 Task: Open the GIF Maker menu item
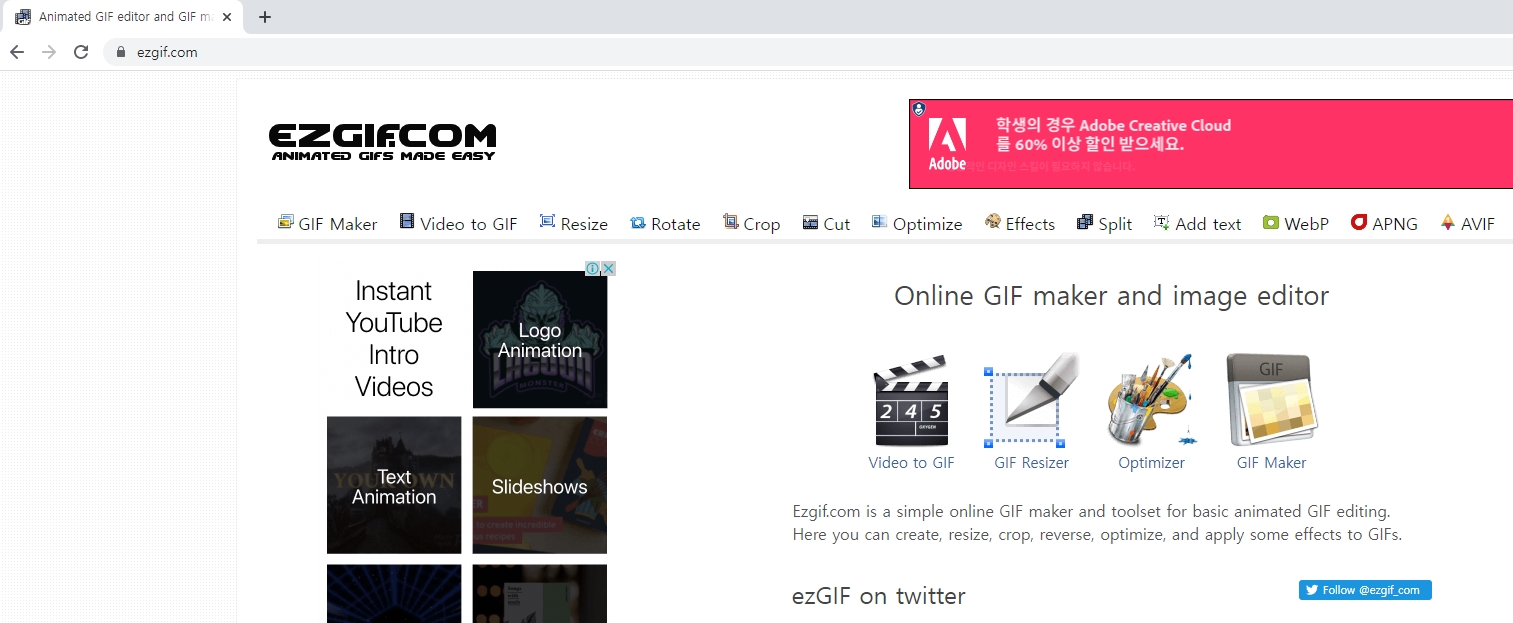327,223
